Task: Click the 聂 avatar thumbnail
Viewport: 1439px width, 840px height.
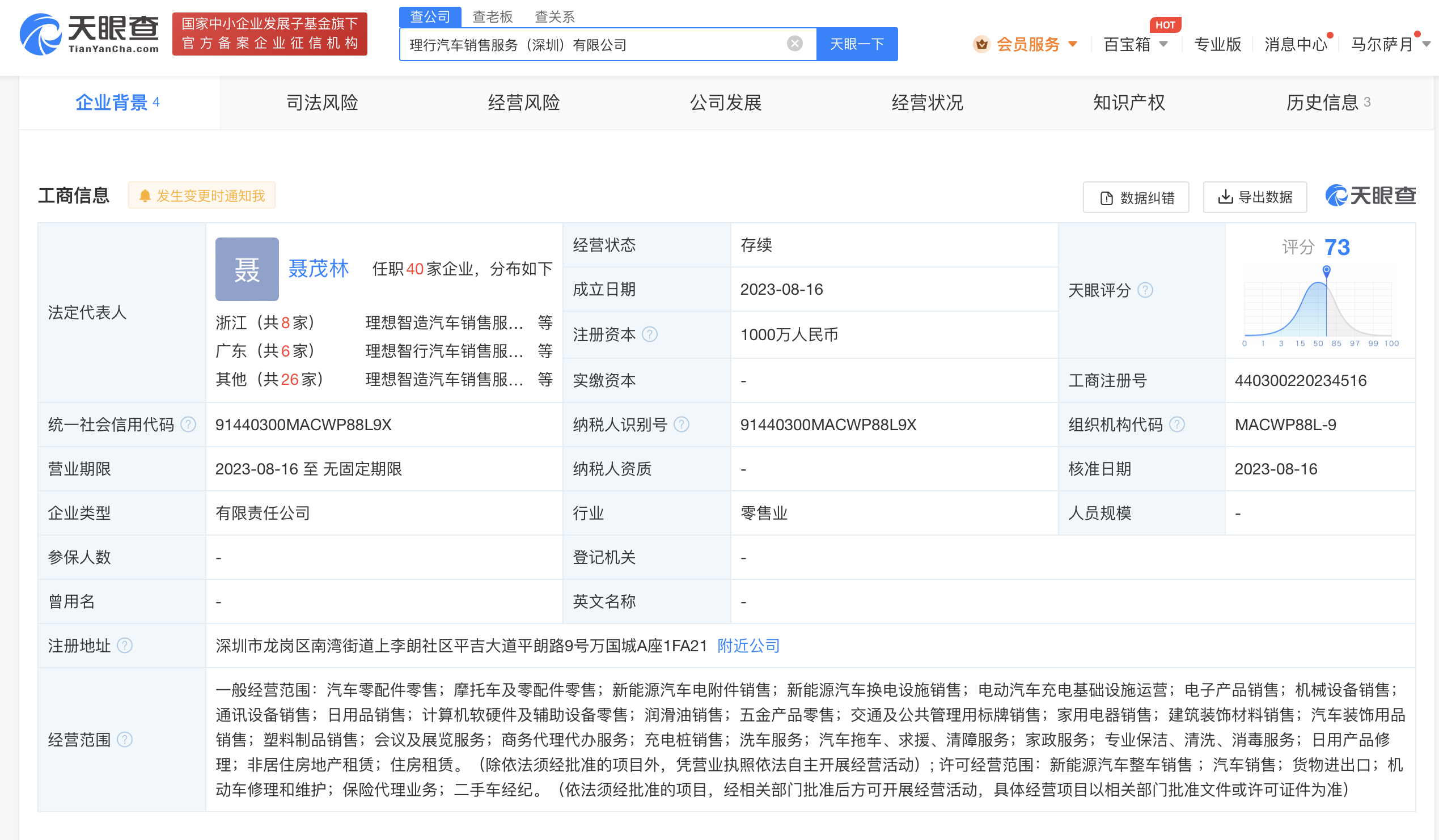Action: (247, 269)
